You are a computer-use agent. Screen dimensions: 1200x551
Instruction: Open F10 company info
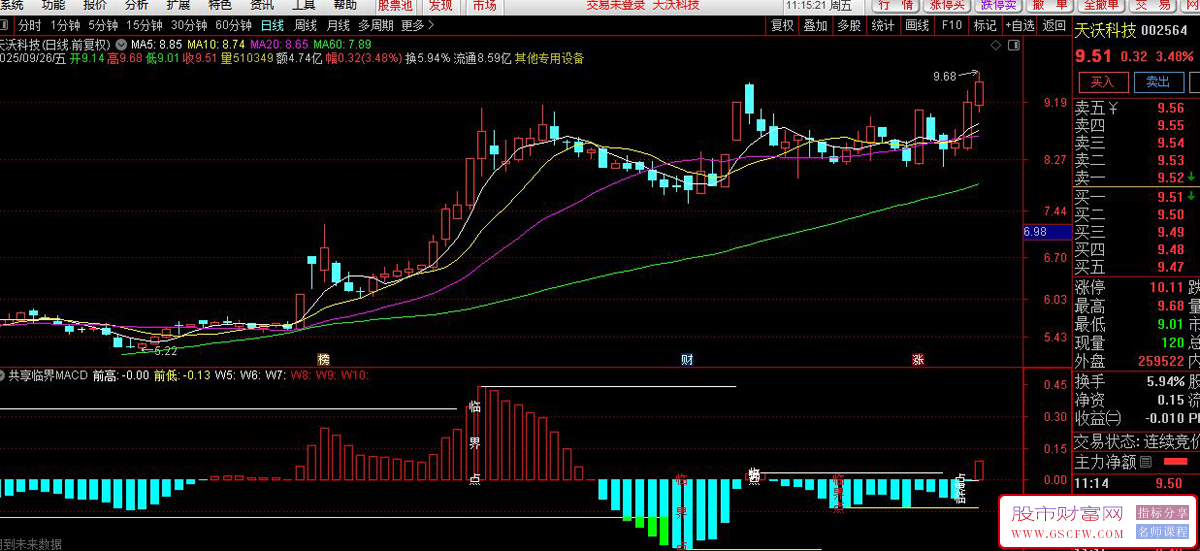click(951, 26)
